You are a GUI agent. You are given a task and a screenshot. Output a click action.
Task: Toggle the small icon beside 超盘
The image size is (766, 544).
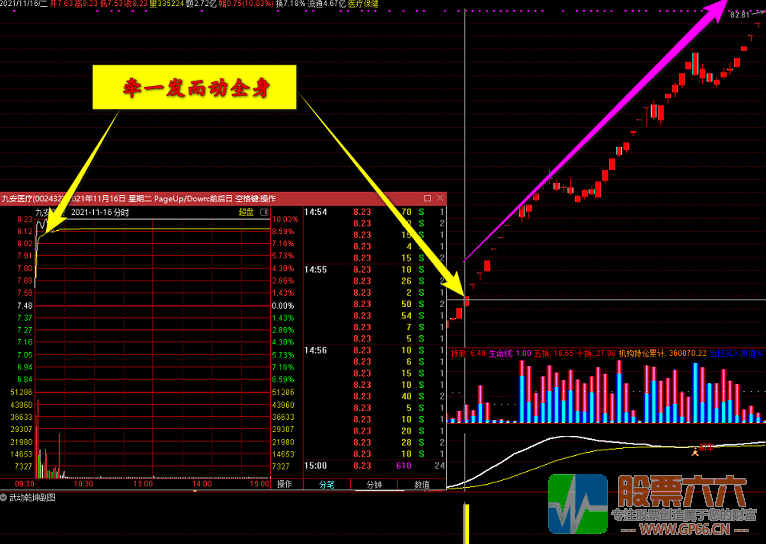[264, 212]
